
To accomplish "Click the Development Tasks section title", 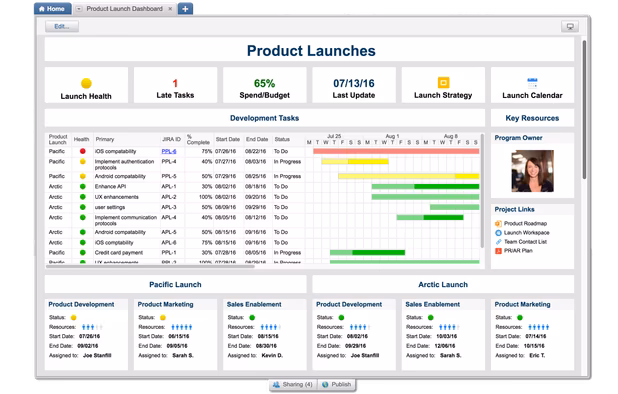I will click(x=264, y=118).
